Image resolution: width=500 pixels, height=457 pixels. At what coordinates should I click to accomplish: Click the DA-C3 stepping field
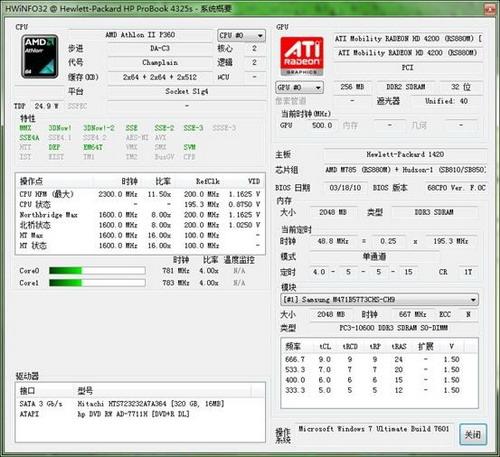pos(160,49)
